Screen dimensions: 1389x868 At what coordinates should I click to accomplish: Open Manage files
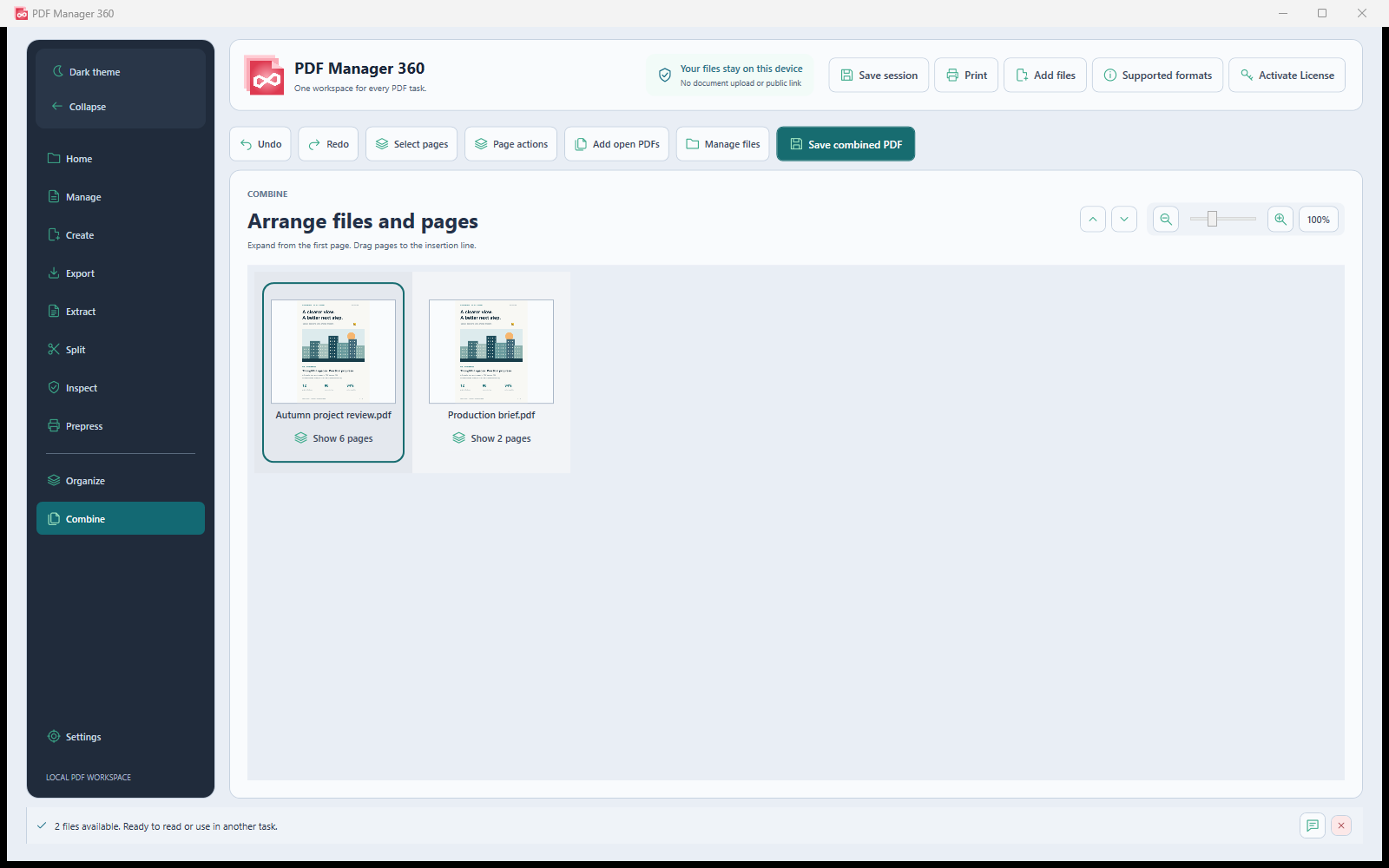723,144
